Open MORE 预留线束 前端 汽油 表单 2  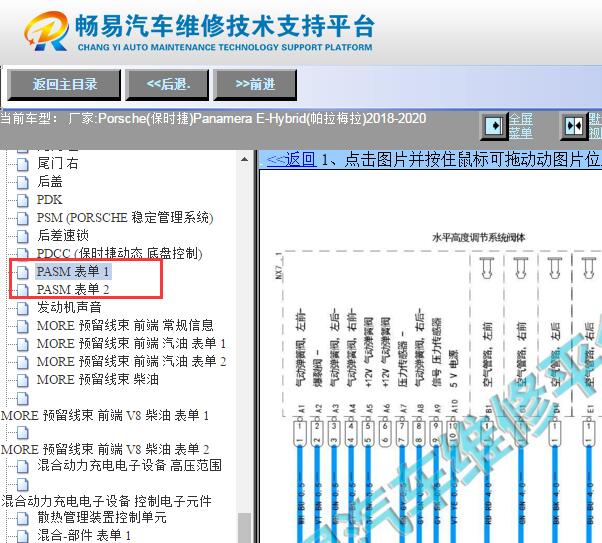point(131,361)
